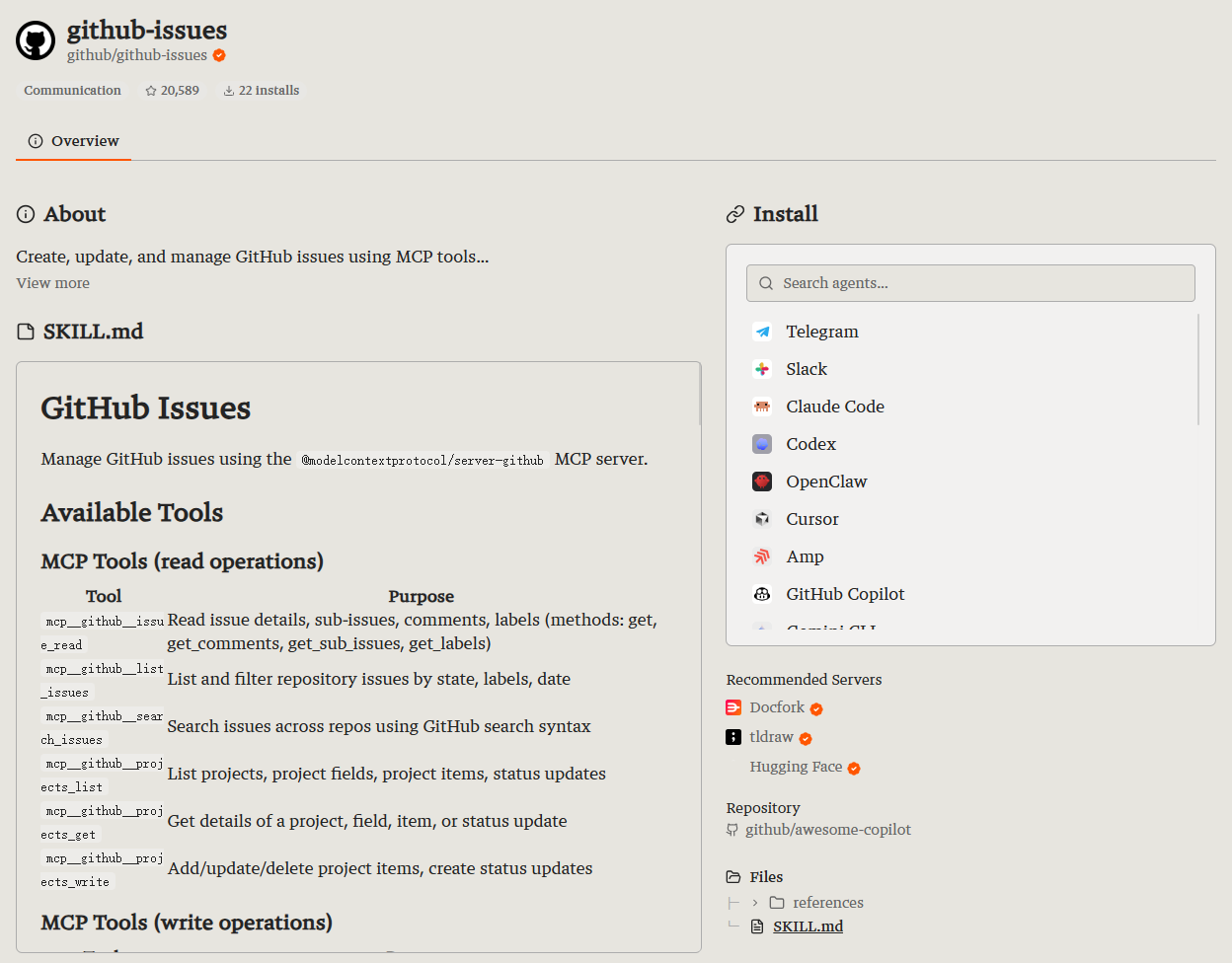
Task: Click the agents list scrollbar
Action: click(x=1198, y=369)
